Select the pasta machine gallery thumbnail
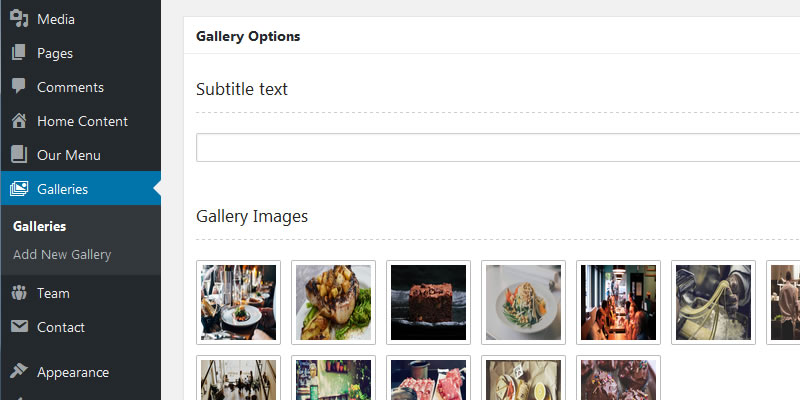Viewport: 800px width, 400px height. [x=713, y=302]
